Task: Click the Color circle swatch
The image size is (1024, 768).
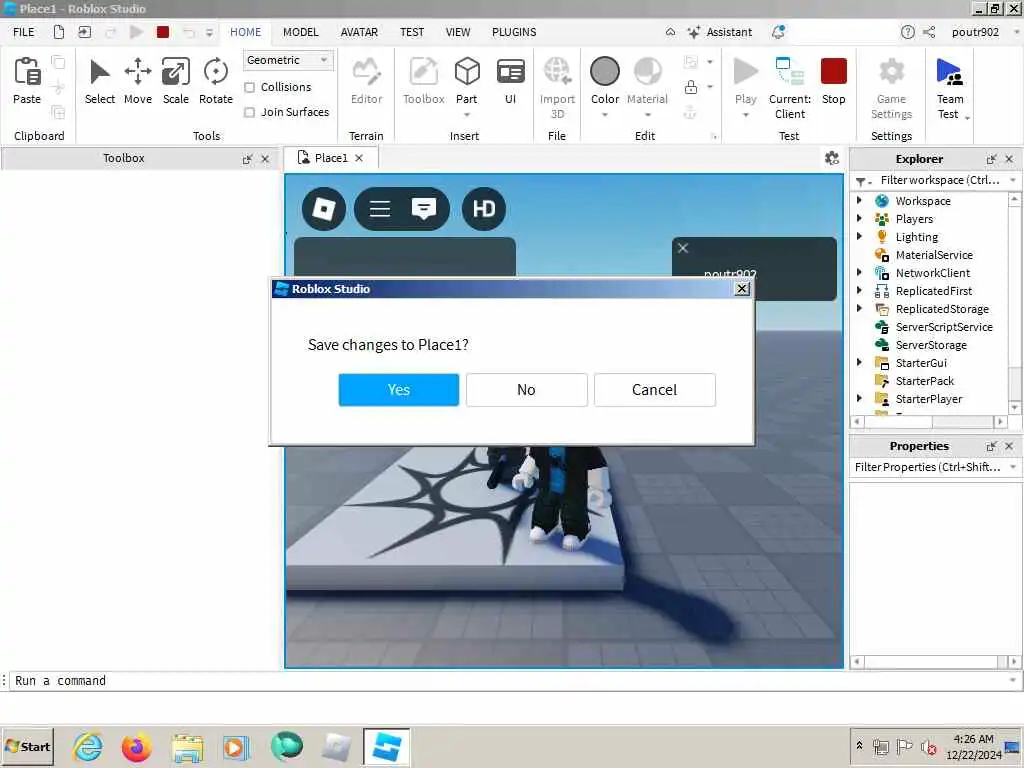Action: click(605, 71)
